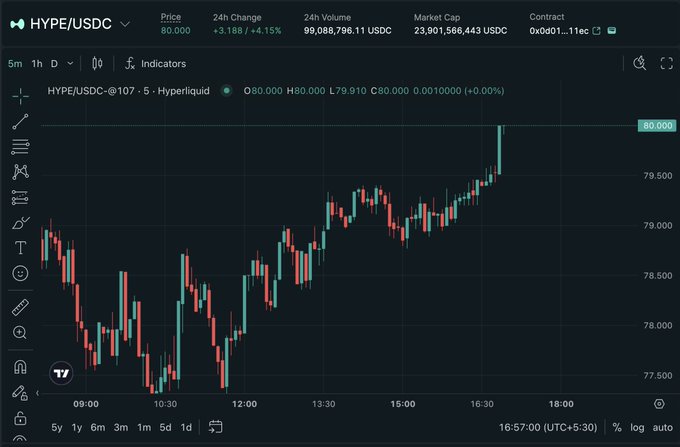The width and height of the screenshot is (680, 447).
Task: Expand the timeframe interval dropdown
Action: [x=70, y=64]
